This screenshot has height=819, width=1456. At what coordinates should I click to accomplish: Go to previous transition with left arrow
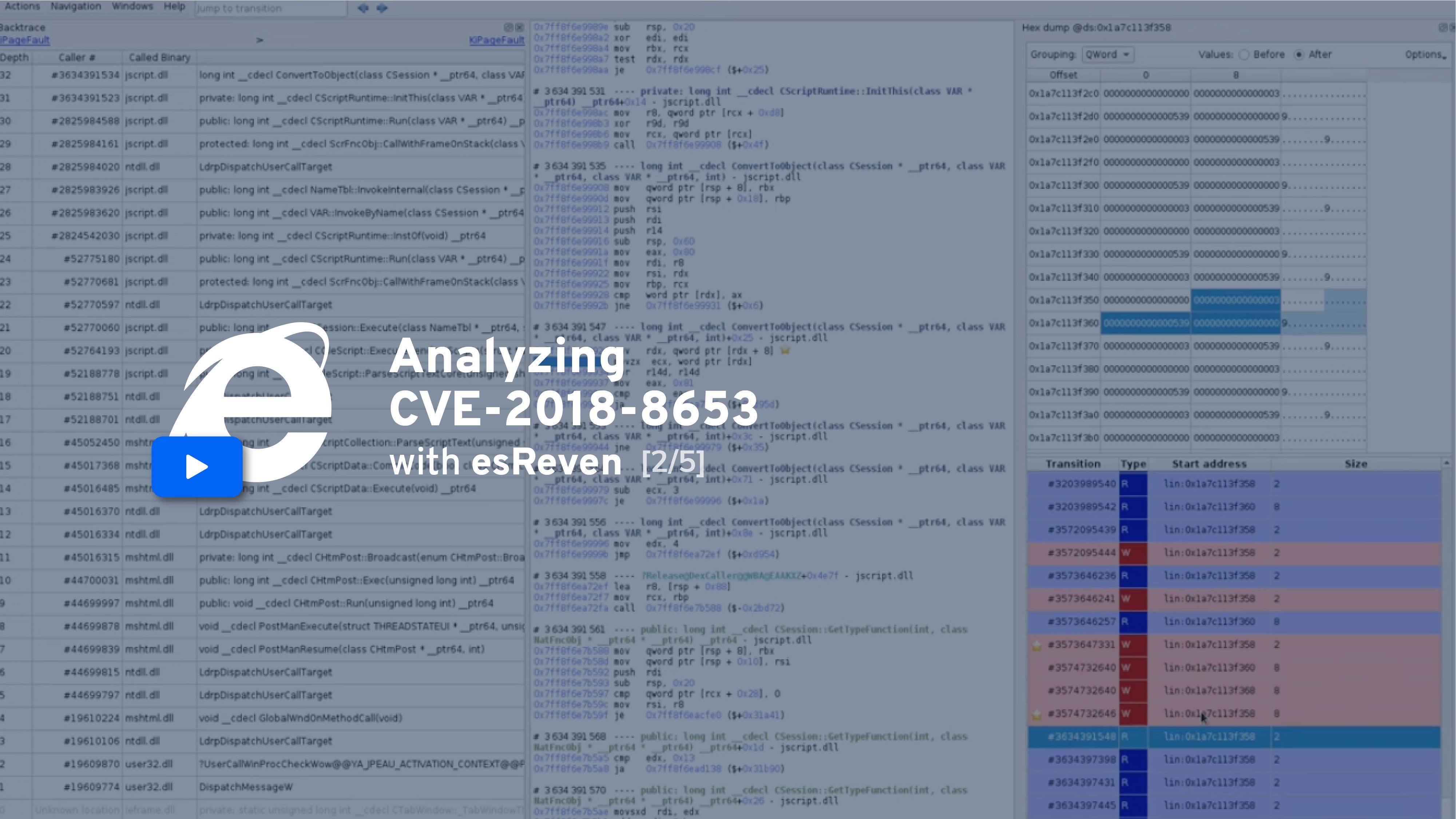click(363, 8)
